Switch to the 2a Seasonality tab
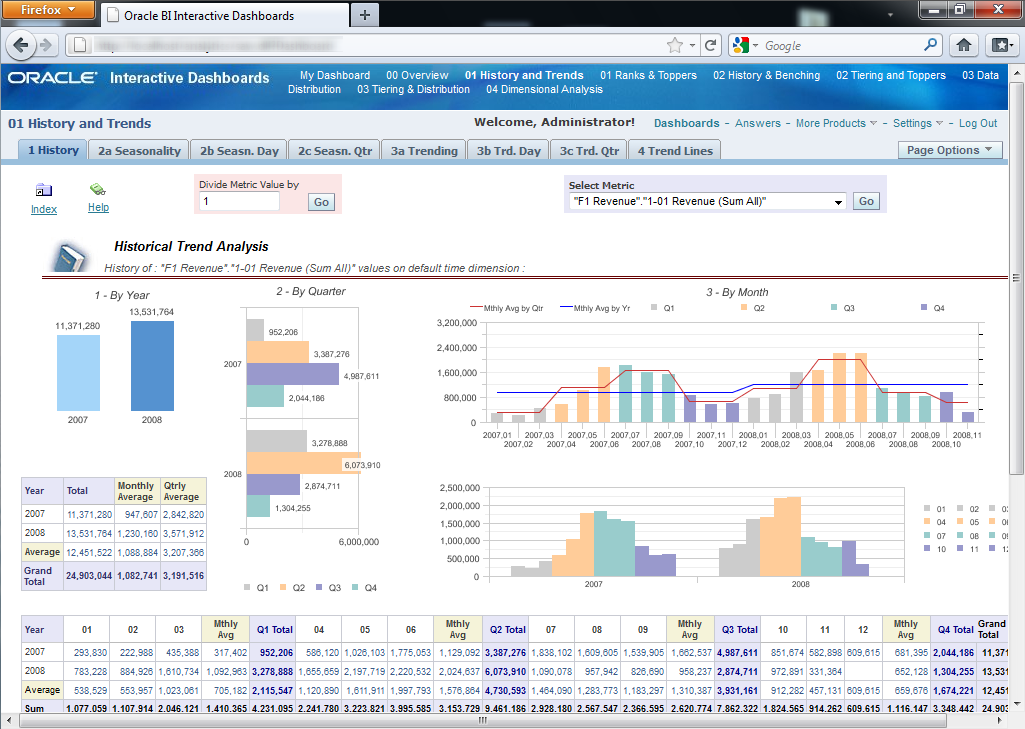This screenshot has width=1025, height=729. pyautogui.click(x=139, y=151)
